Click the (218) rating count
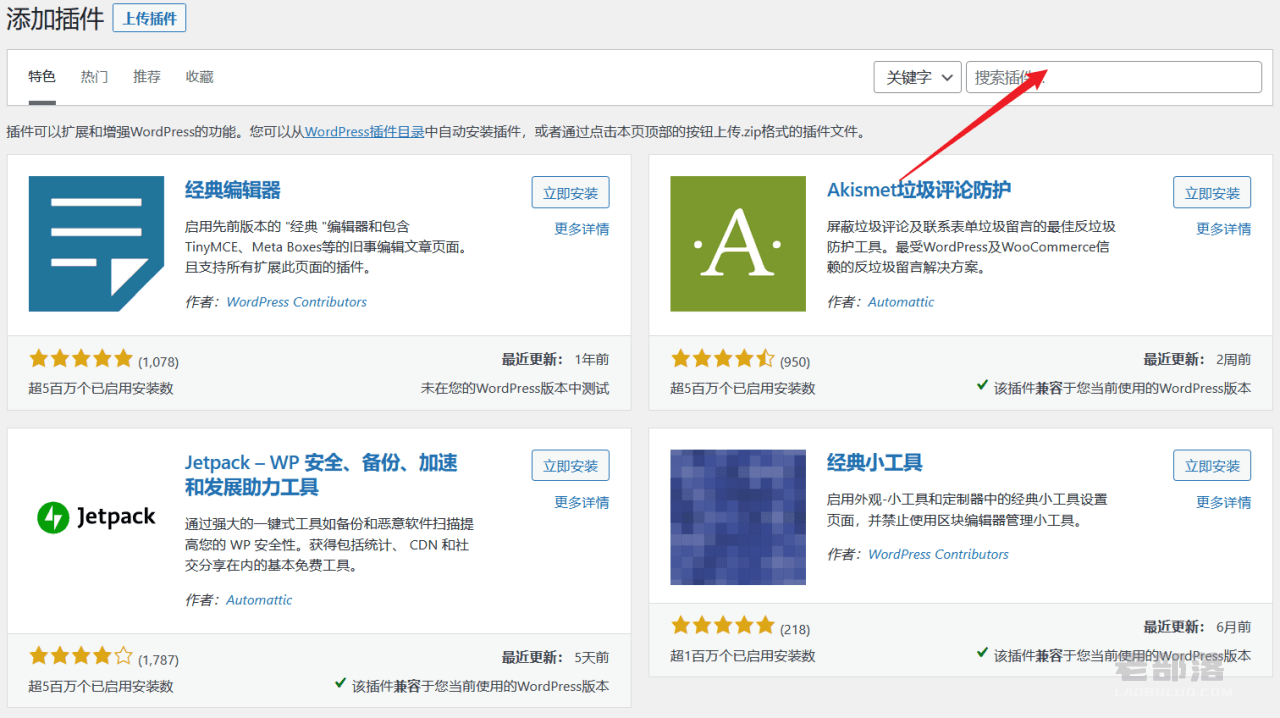 click(x=795, y=629)
